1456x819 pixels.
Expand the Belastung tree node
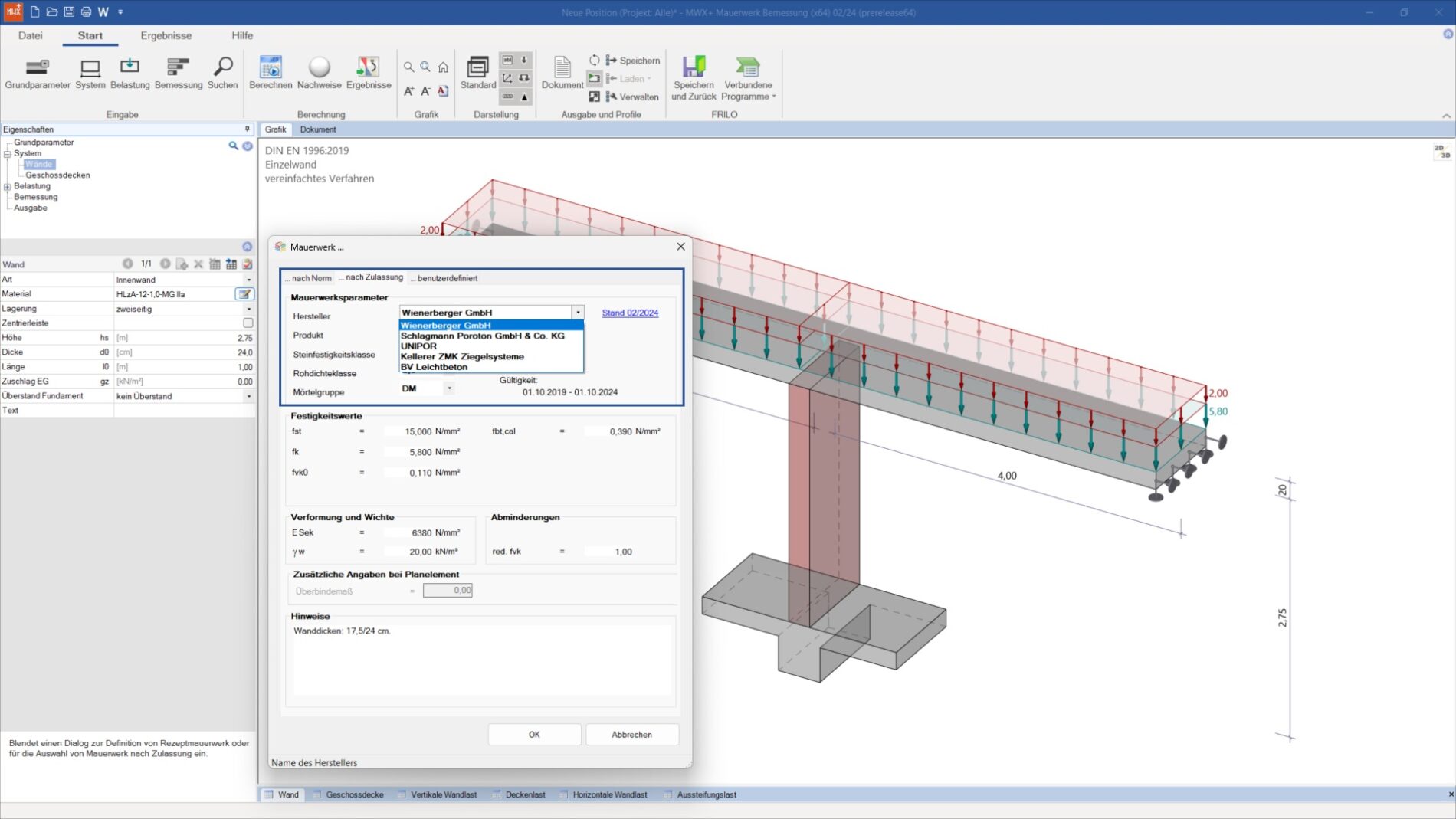[x=7, y=186]
